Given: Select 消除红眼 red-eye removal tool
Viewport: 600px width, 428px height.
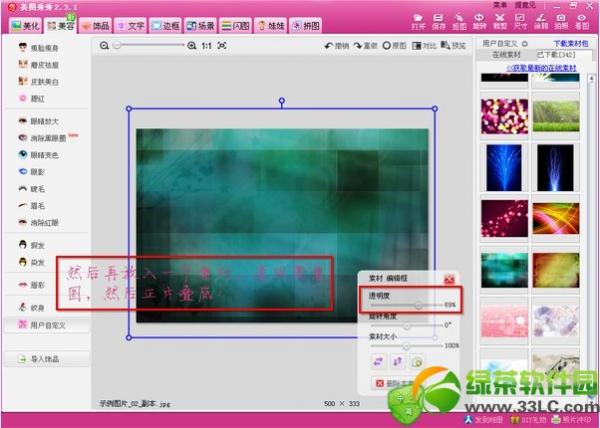Looking at the screenshot, I should (39, 222).
